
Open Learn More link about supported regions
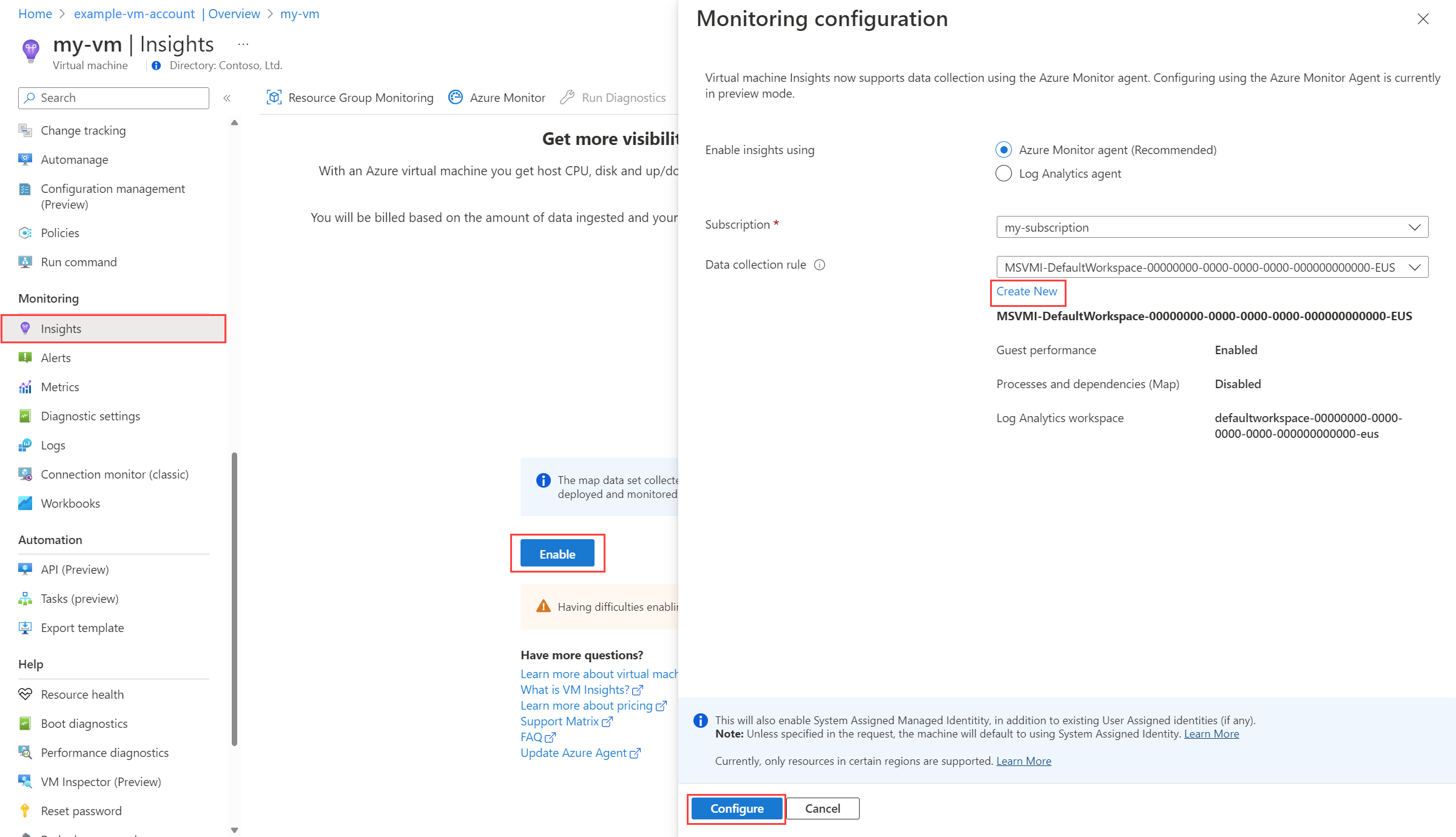coord(1023,761)
